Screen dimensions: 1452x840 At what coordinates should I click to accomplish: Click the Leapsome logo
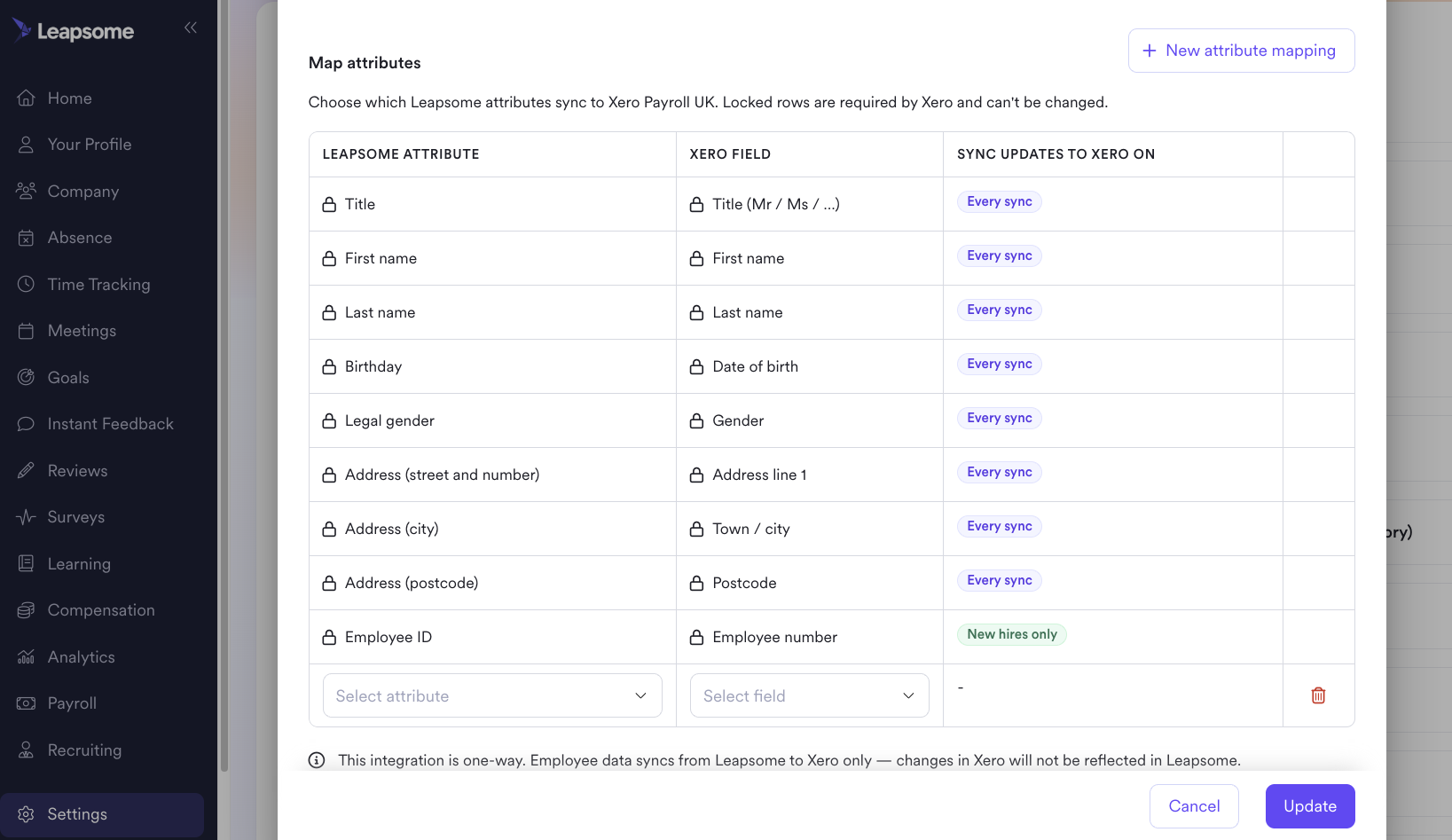[x=74, y=31]
